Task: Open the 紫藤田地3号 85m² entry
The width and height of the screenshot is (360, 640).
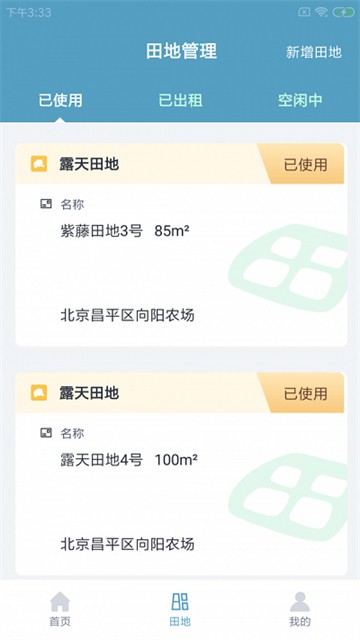Action: tap(125, 231)
